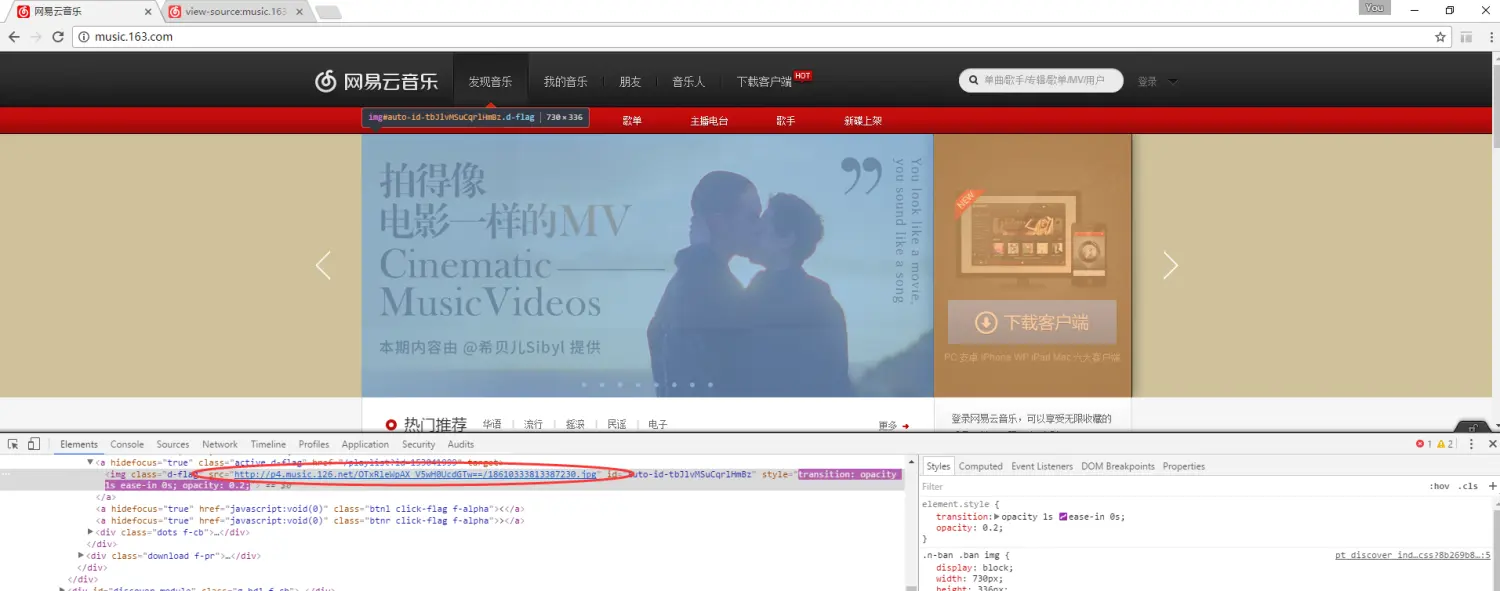Close the view-source browser tab

tap(299, 11)
